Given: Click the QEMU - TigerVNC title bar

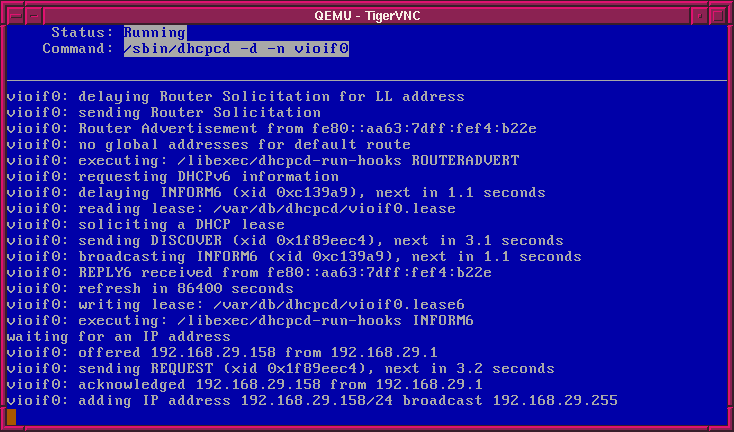Looking at the screenshot, I should (366, 11).
